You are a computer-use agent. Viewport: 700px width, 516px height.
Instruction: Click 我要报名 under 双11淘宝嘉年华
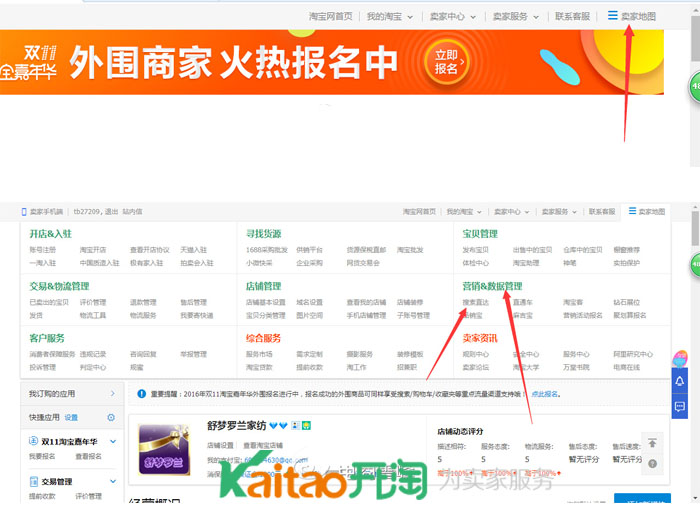click(42, 456)
